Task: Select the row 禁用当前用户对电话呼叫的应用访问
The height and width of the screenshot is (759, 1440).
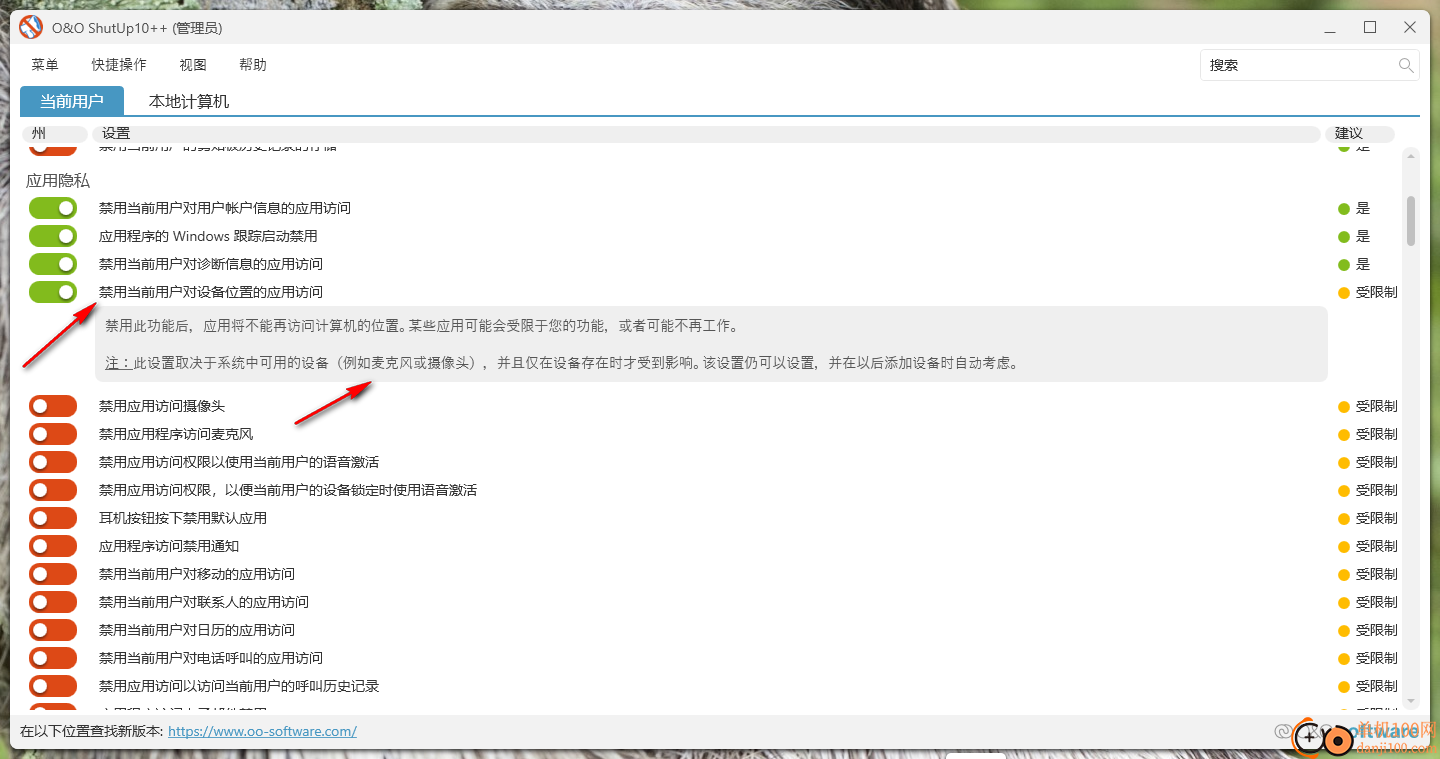Action: point(211,658)
